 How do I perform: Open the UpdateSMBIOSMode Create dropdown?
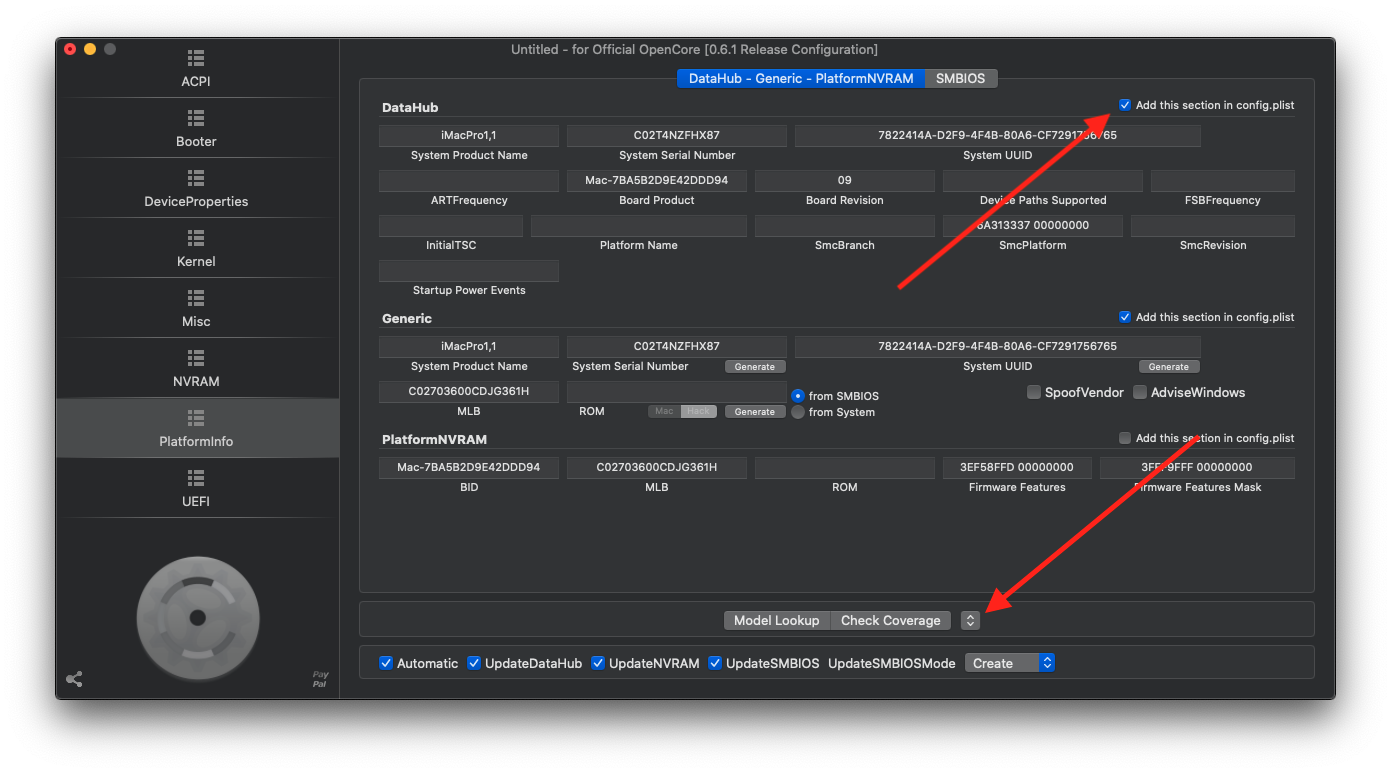coord(1009,663)
